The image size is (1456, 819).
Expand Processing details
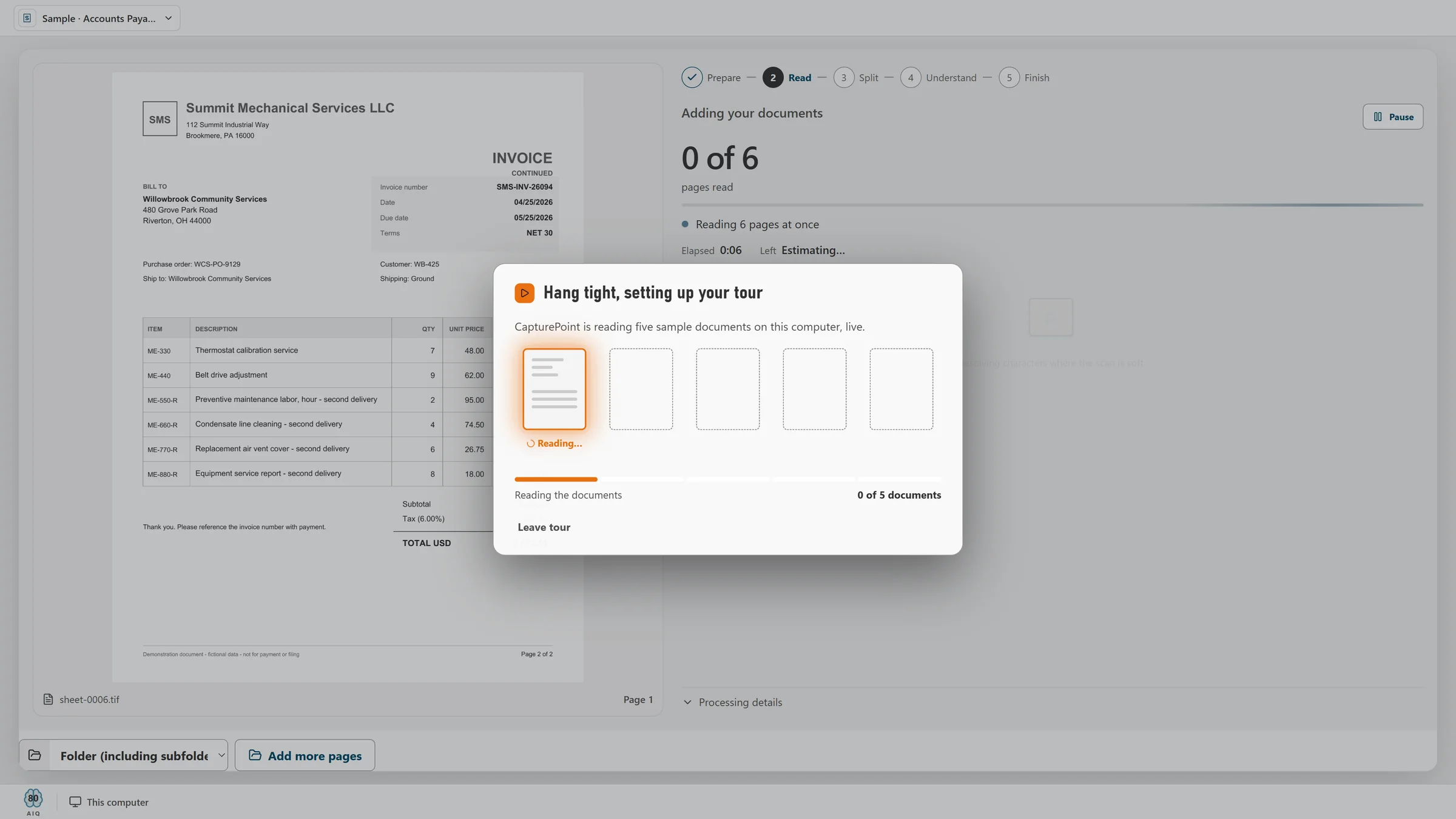tap(733, 702)
